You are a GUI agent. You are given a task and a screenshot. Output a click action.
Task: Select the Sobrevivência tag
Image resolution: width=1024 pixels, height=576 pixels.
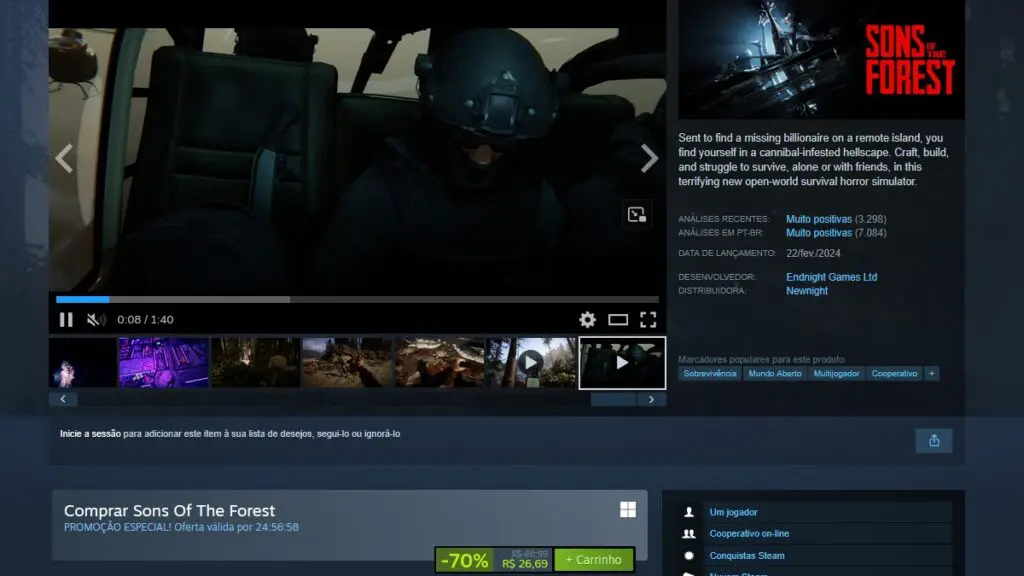click(x=709, y=373)
